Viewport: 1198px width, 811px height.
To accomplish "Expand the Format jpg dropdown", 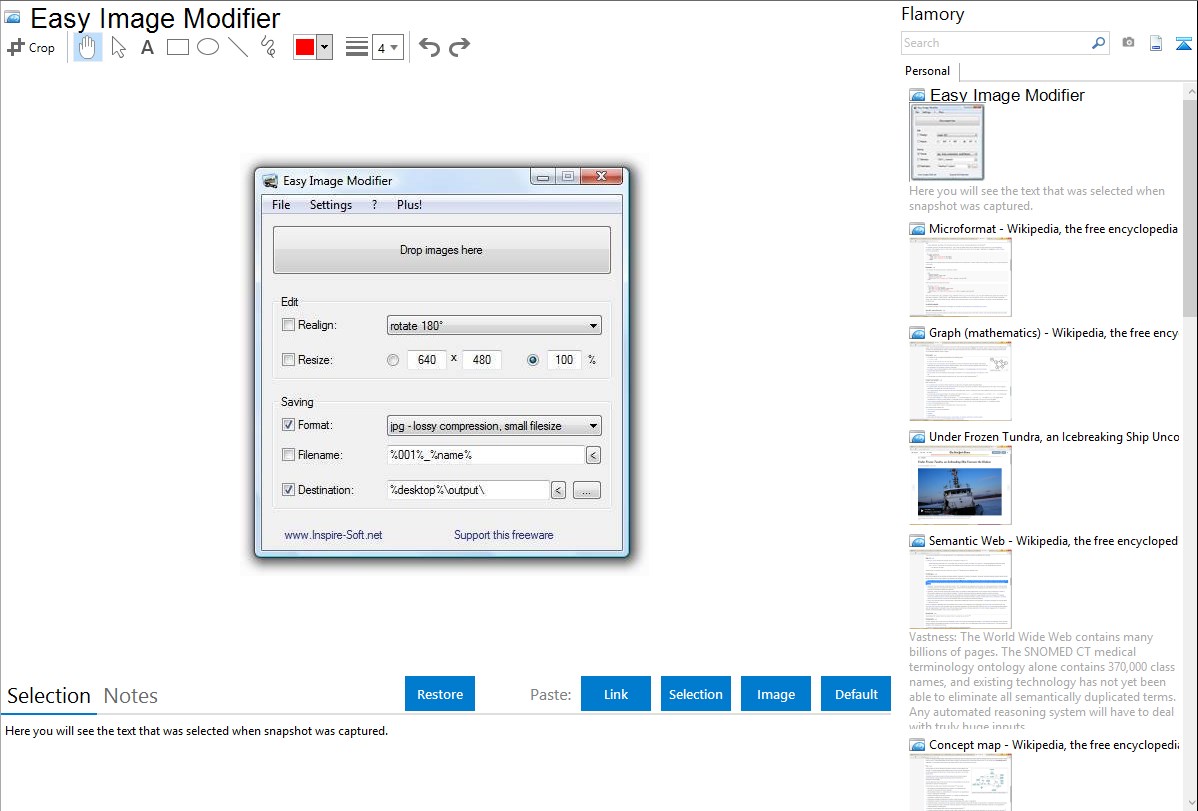I will (494, 426).
